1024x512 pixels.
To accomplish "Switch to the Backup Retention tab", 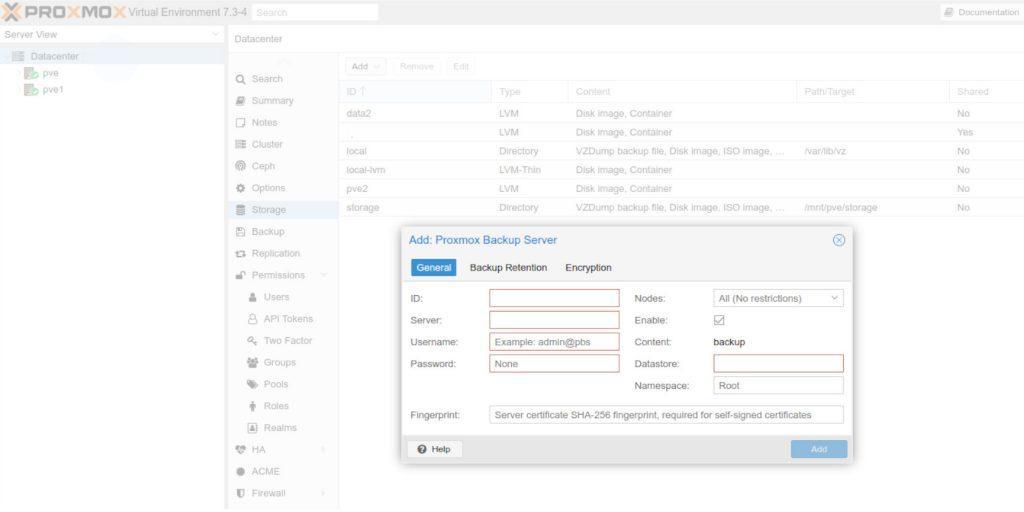I will coord(508,268).
